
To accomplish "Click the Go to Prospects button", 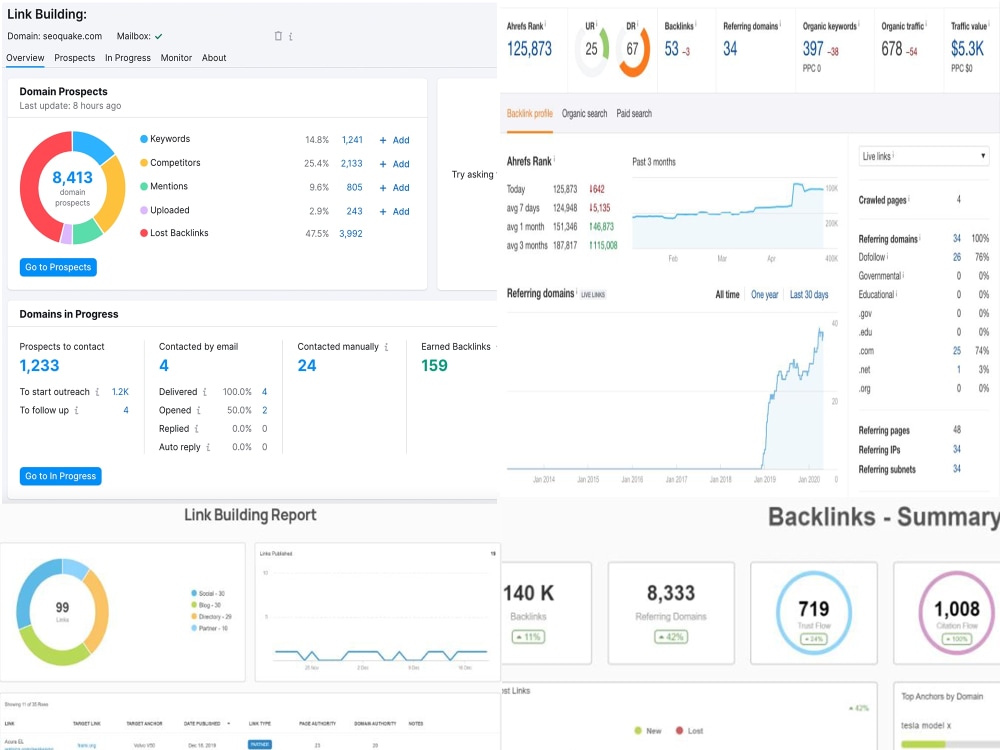I will (58, 267).
